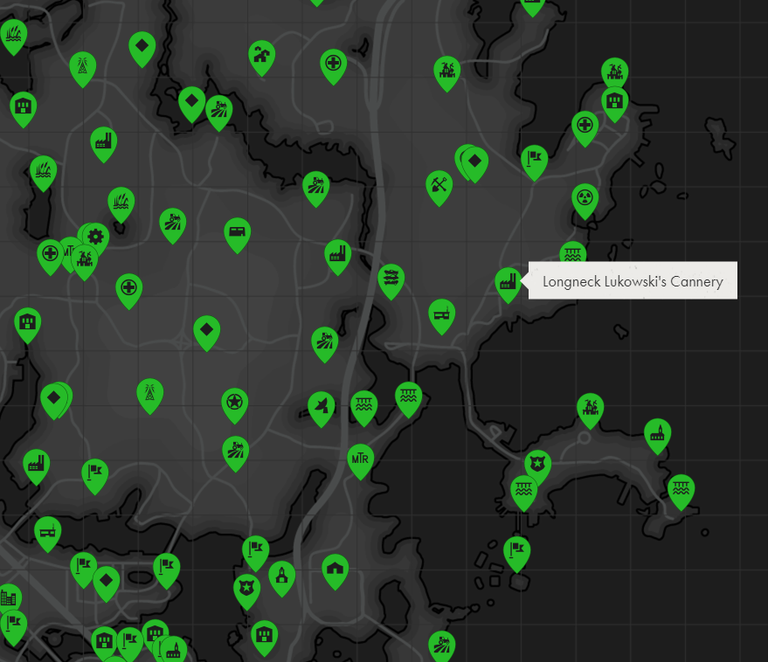Select the Longneck Lukowski's Cannery factory marker
The width and height of the screenshot is (768, 662).
pos(508,284)
